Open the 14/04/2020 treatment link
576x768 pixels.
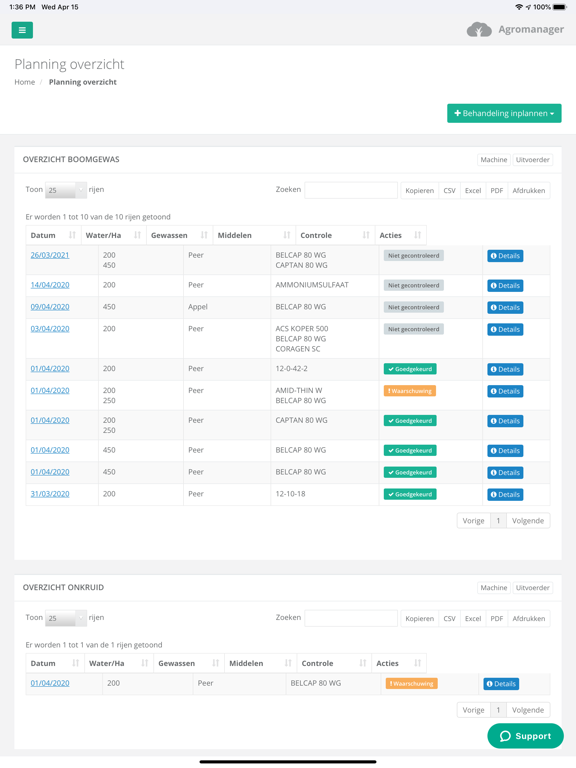[50, 285]
